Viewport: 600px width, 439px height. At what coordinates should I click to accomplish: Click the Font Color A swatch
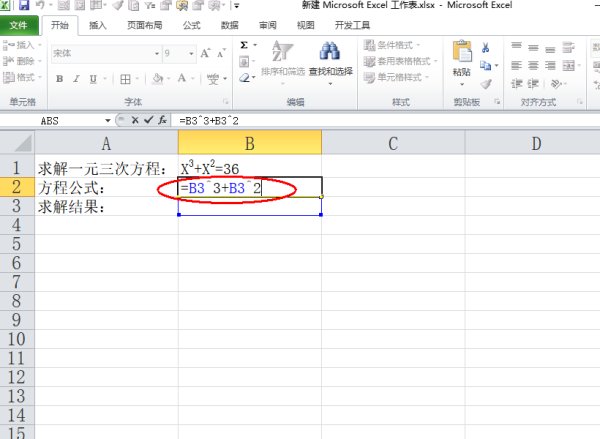click(182, 78)
